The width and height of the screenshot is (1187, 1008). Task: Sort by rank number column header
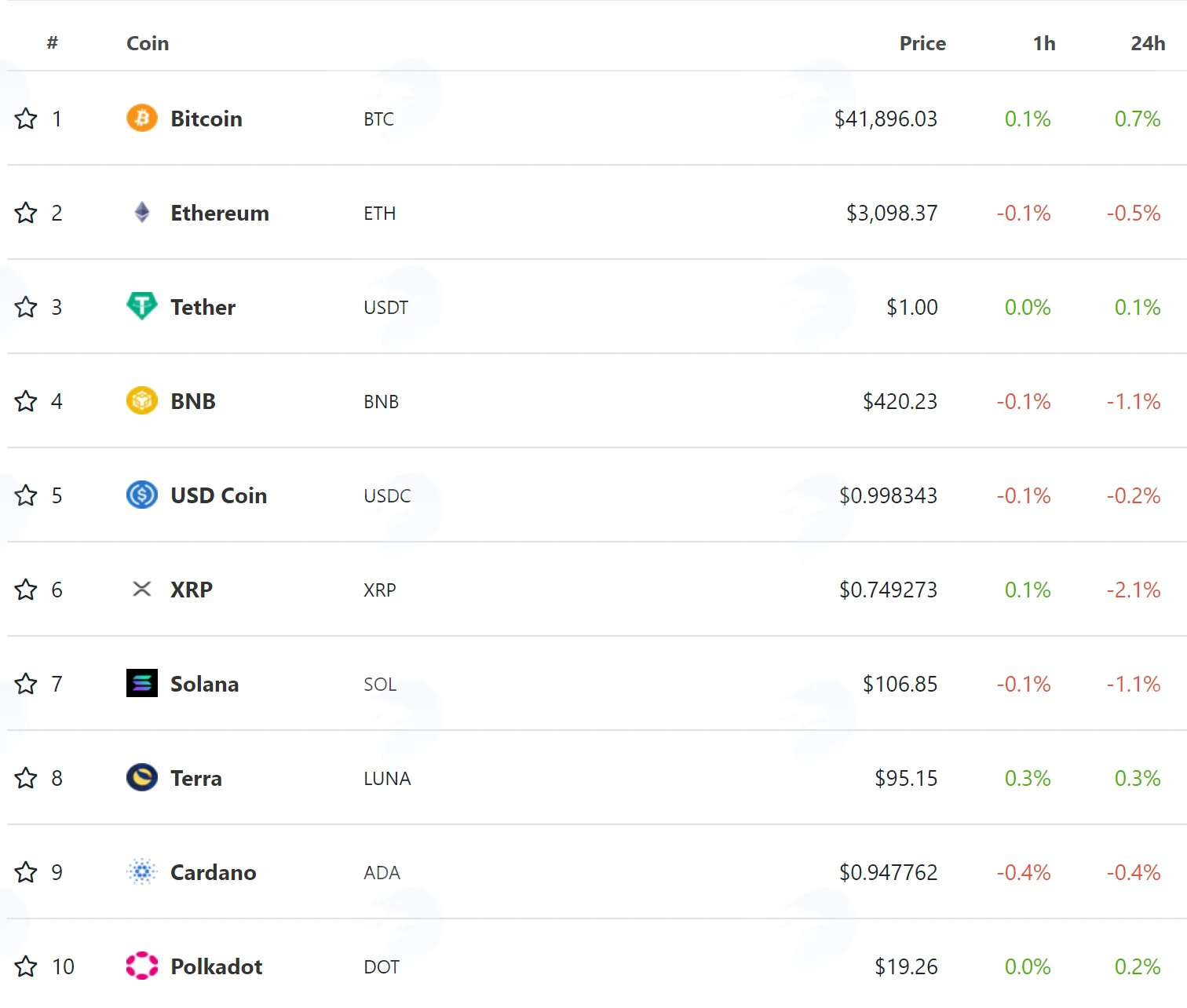(53, 43)
